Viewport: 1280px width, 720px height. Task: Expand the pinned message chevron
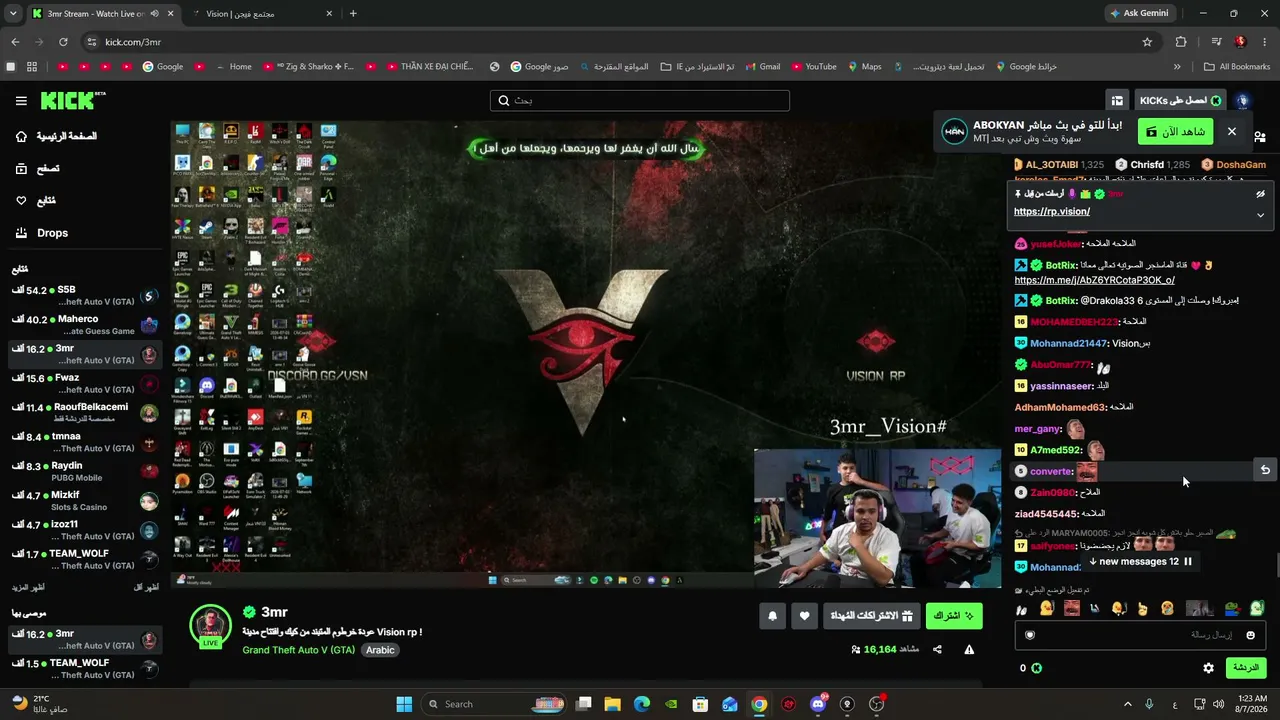coord(1260,215)
